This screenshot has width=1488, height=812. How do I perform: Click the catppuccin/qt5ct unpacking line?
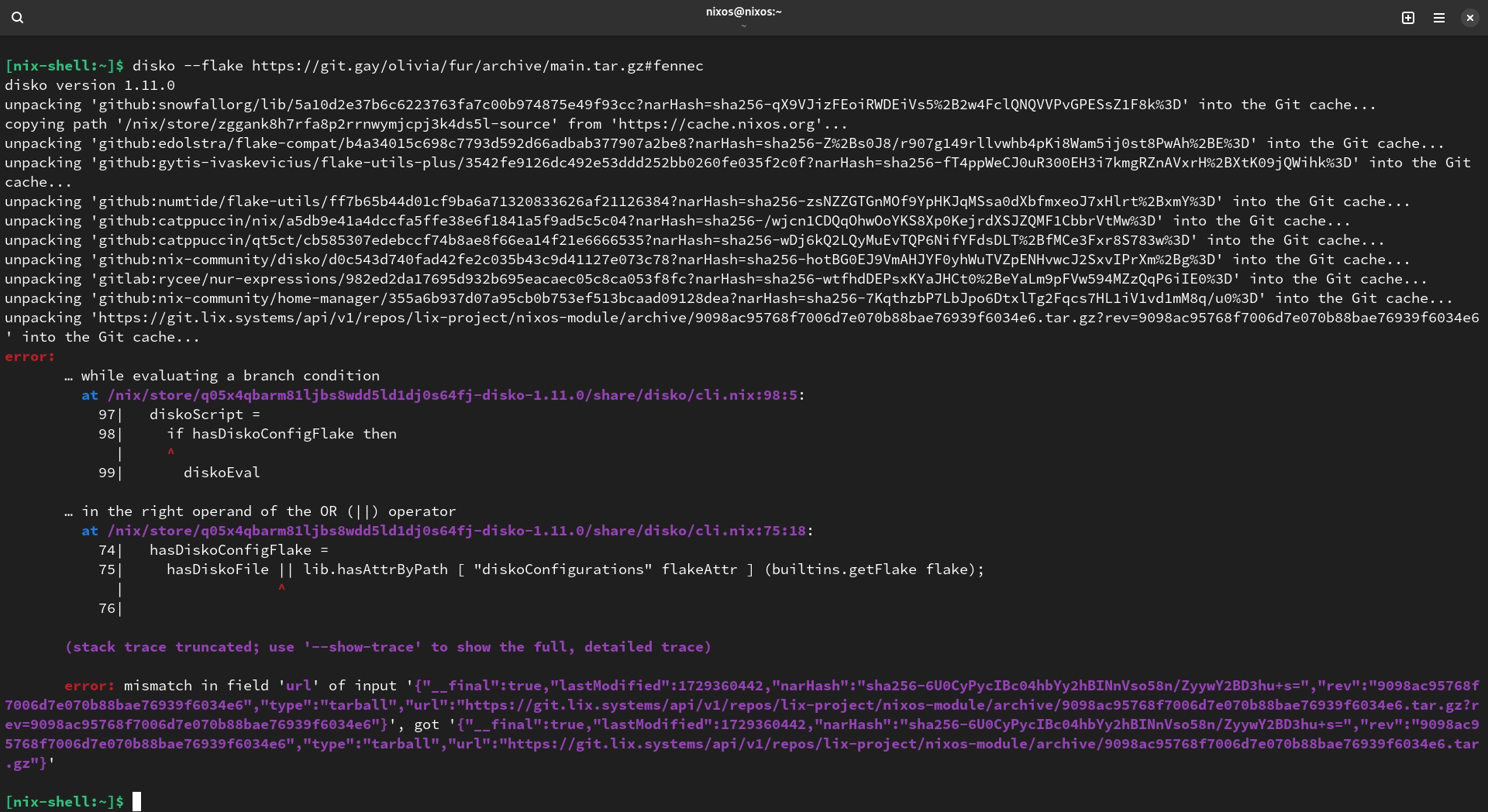694,240
